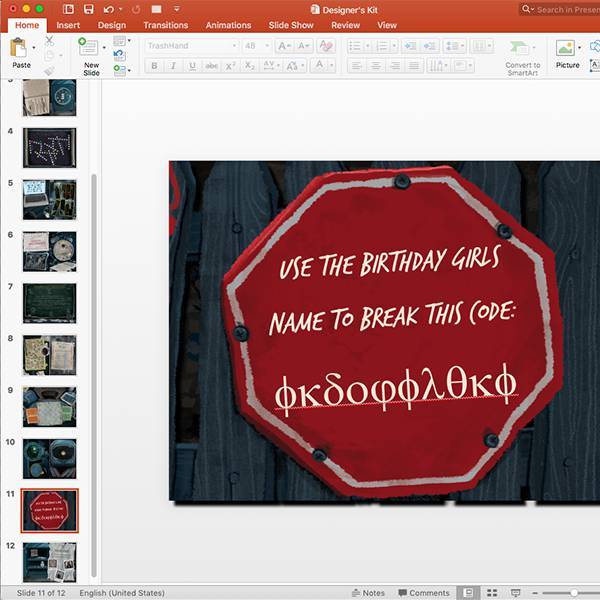Click the Search in Presentation field
The image size is (600, 600).
(559, 9)
